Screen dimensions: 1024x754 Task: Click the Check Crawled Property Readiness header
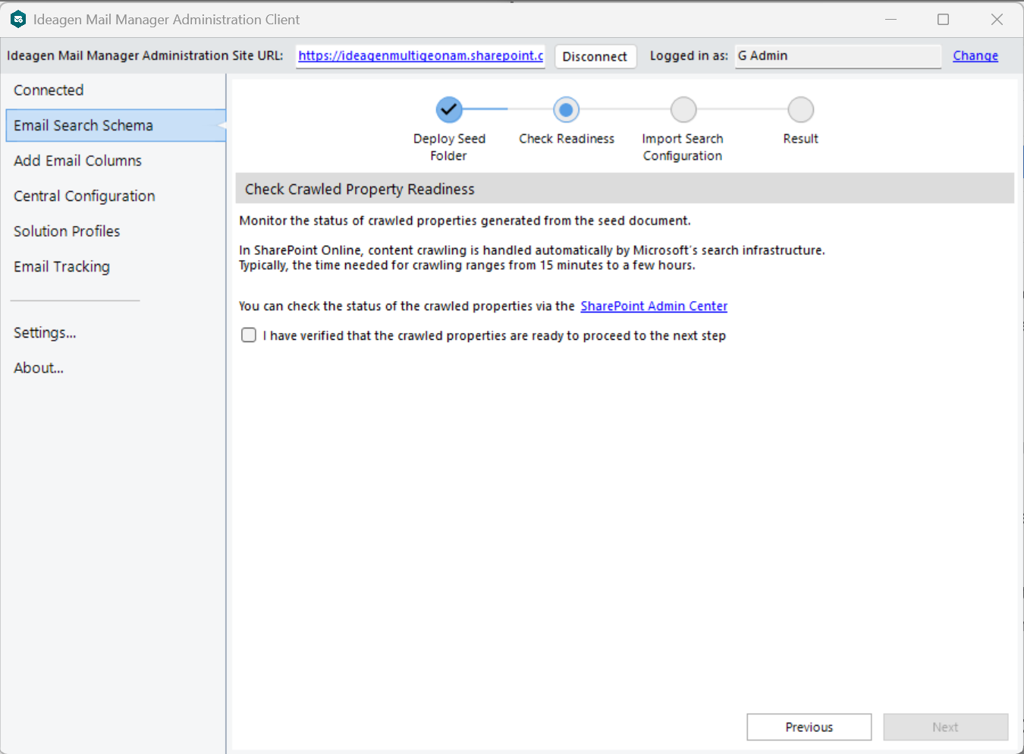pos(624,189)
